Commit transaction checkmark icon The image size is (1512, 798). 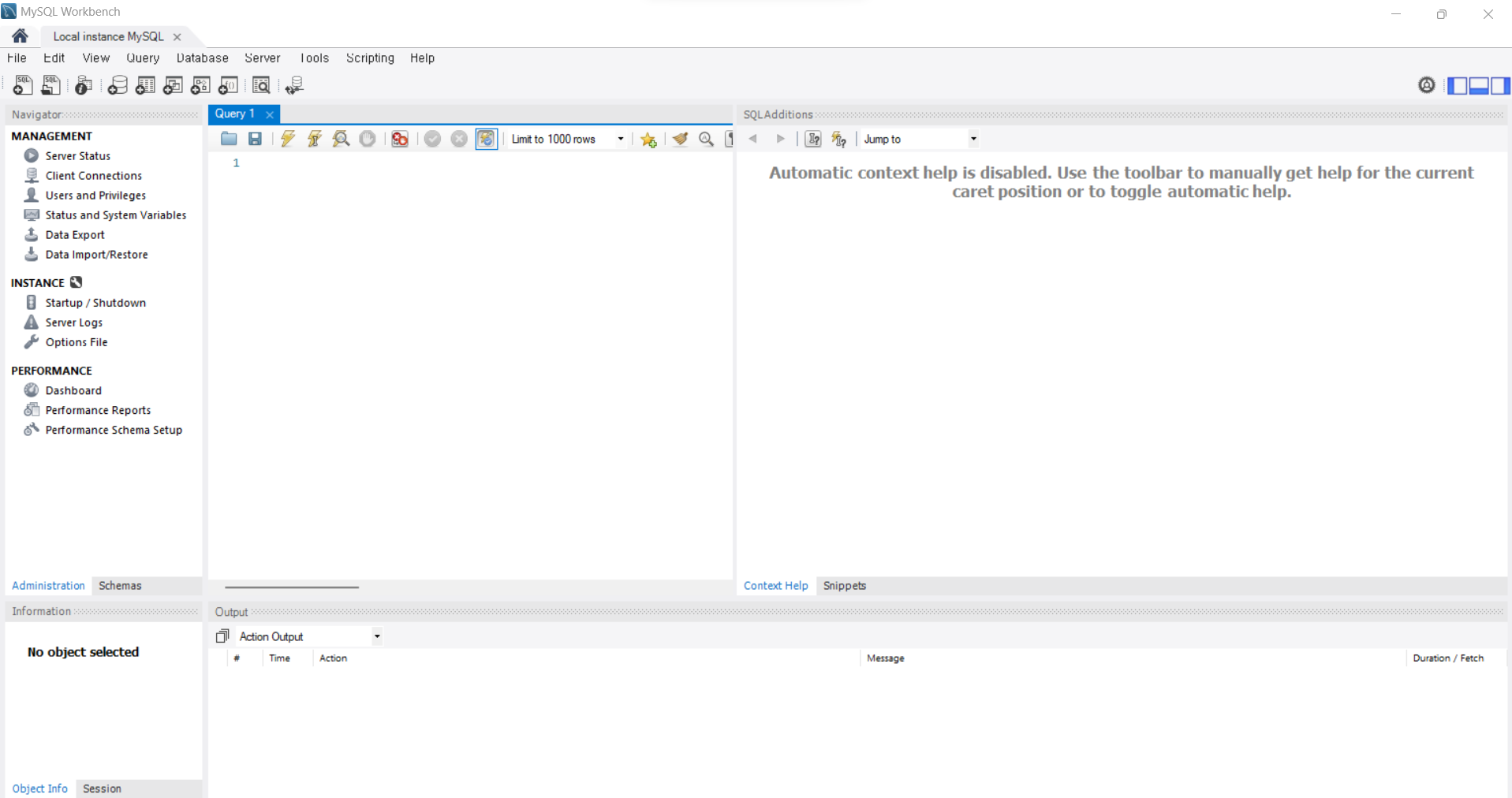[x=432, y=139]
